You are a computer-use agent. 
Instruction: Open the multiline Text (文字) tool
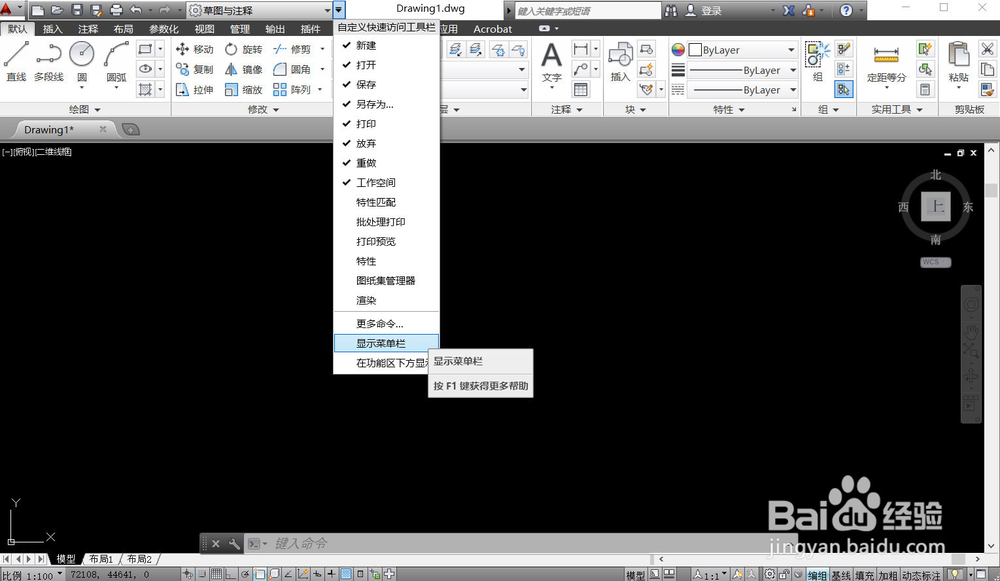552,57
